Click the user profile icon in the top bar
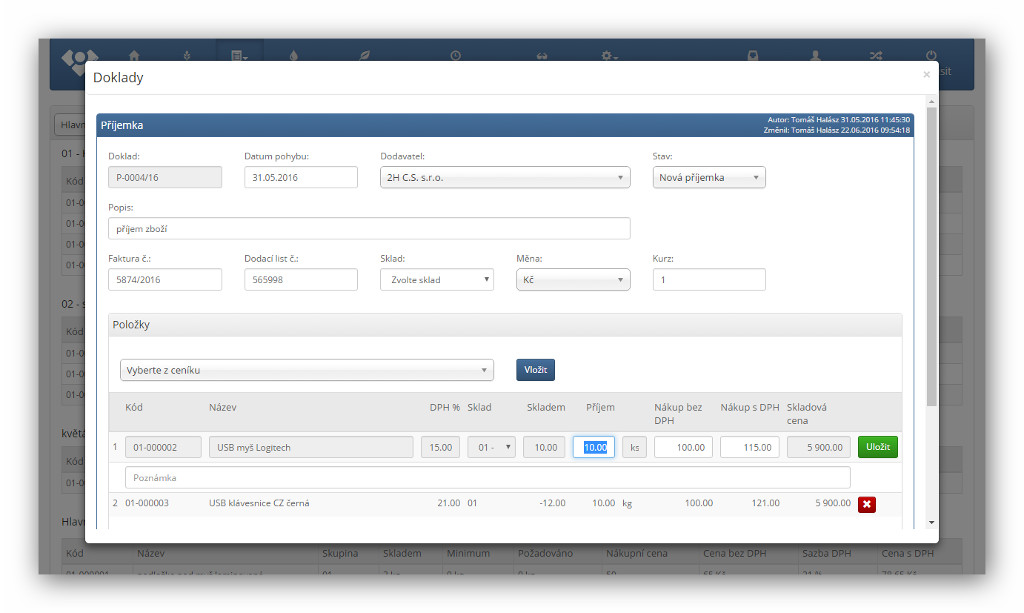 815,56
